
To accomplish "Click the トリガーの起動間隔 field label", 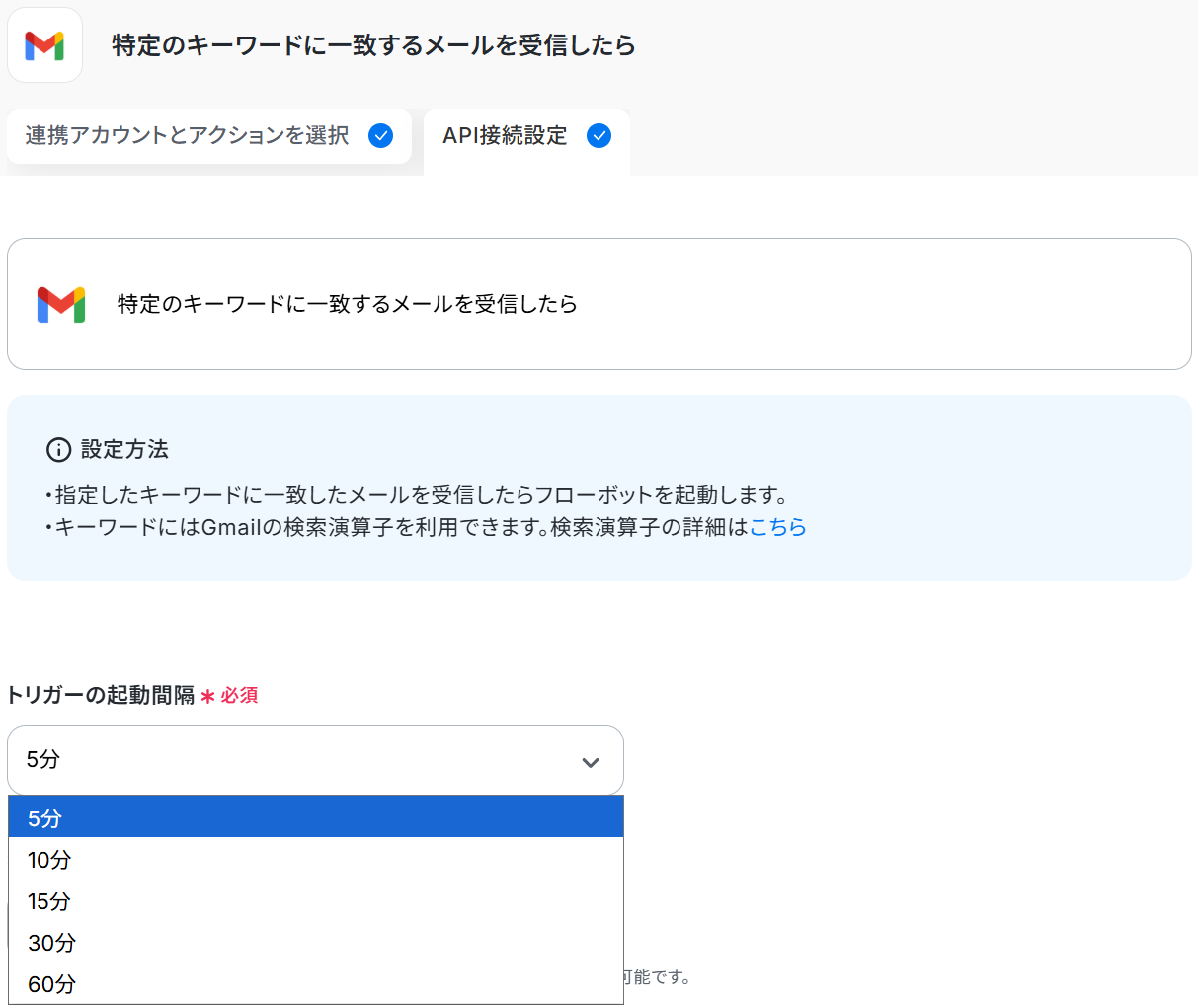I will (x=101, y=695).
